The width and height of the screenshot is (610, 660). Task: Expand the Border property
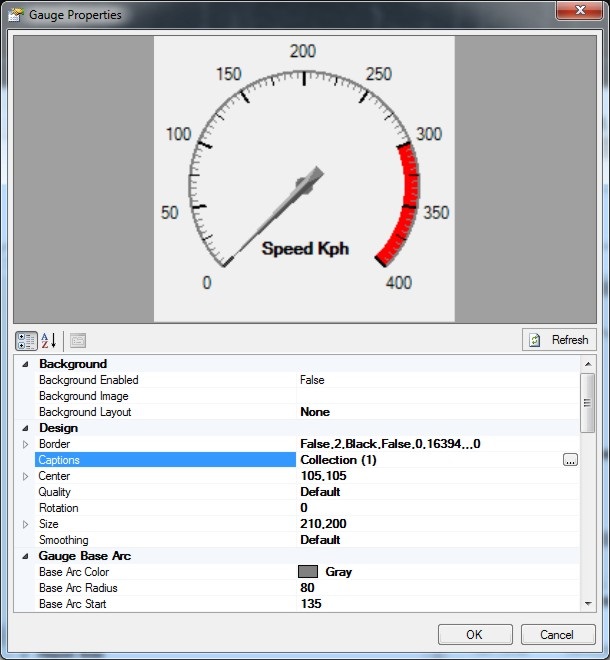click(x=26, y=444)
